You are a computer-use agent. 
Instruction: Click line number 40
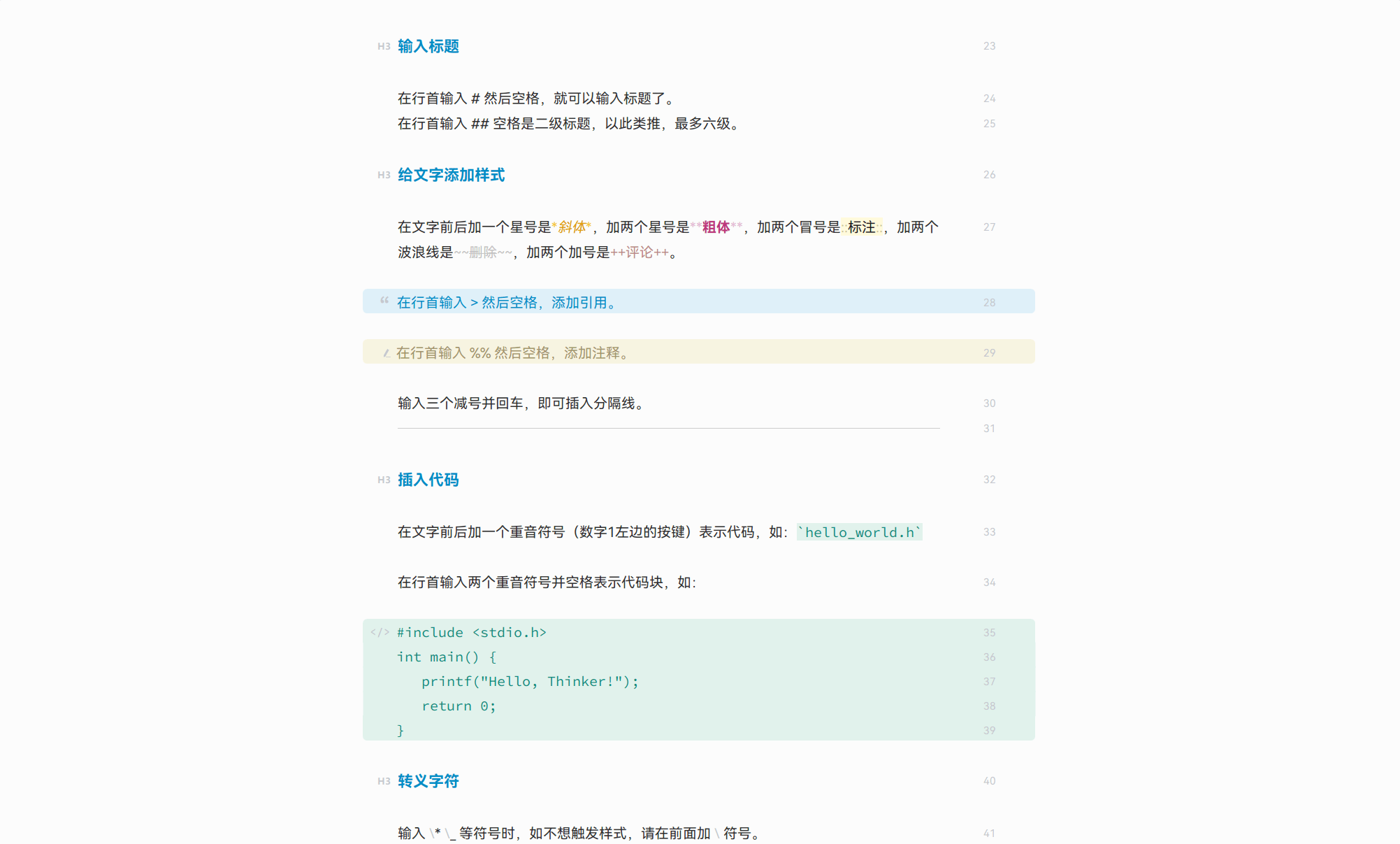coord(989,781)
